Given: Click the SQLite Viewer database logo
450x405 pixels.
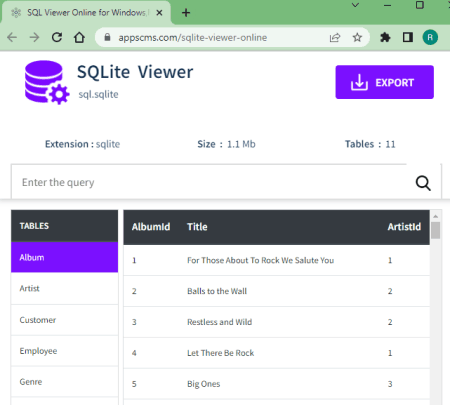Looking at the screenshot, I should click(47, 82).
